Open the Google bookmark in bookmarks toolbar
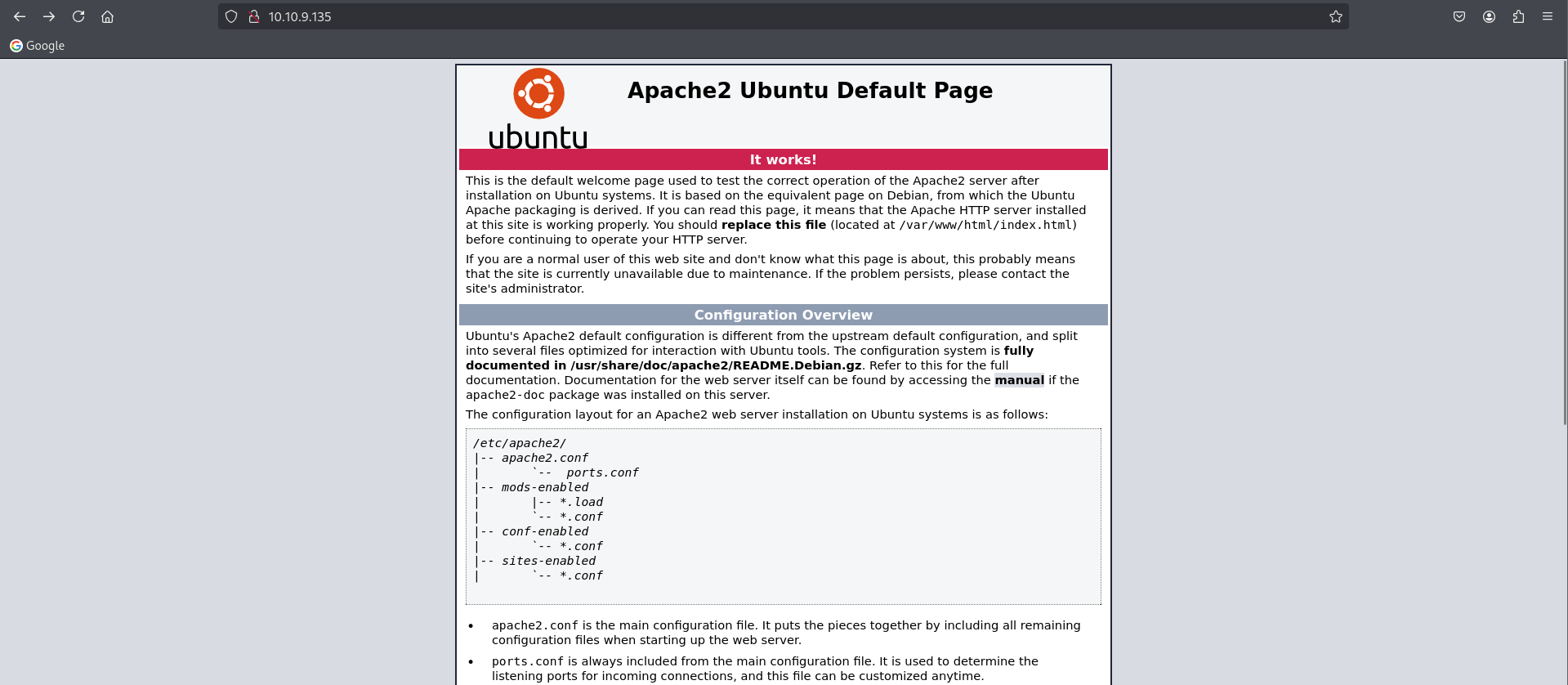 pyautogui.click(x=37, y=46)
